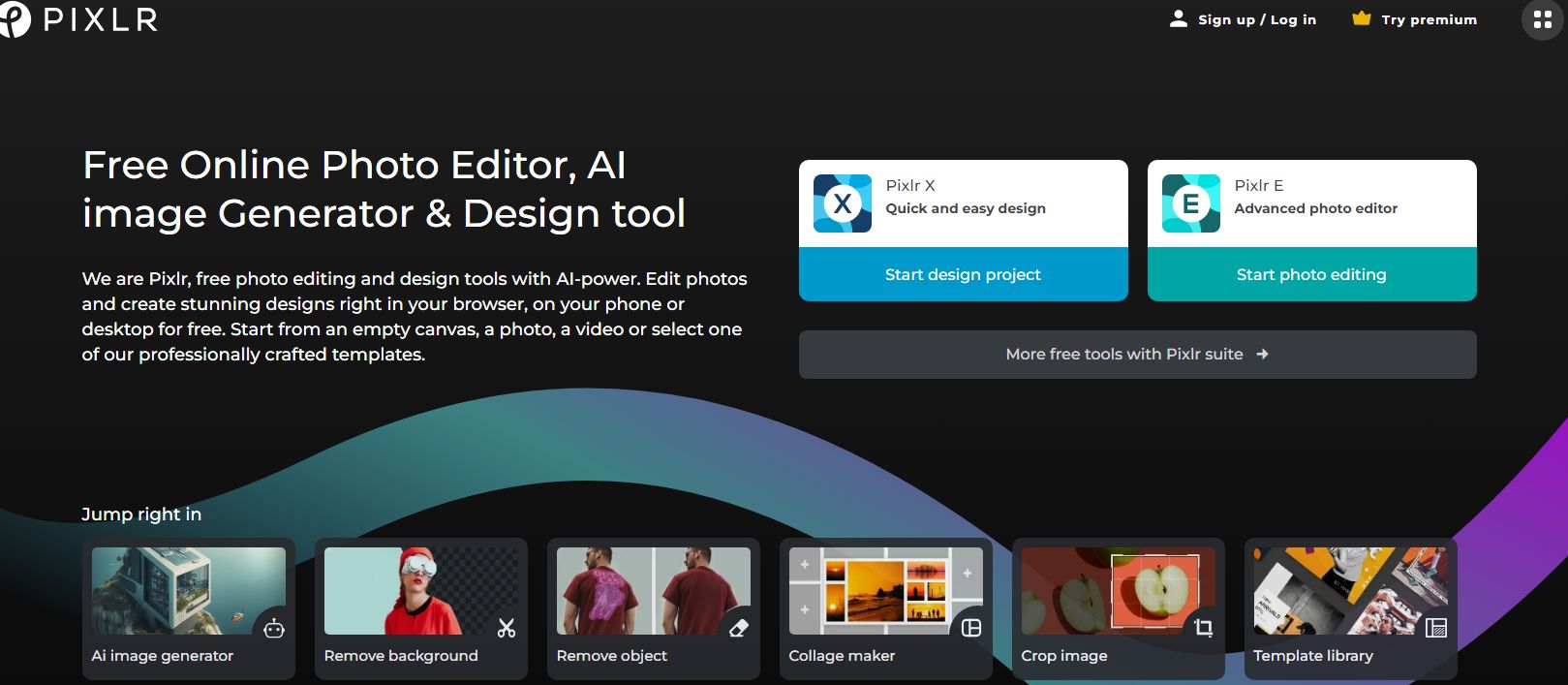Click the robot icon on Ai image generator

[274, 629]
